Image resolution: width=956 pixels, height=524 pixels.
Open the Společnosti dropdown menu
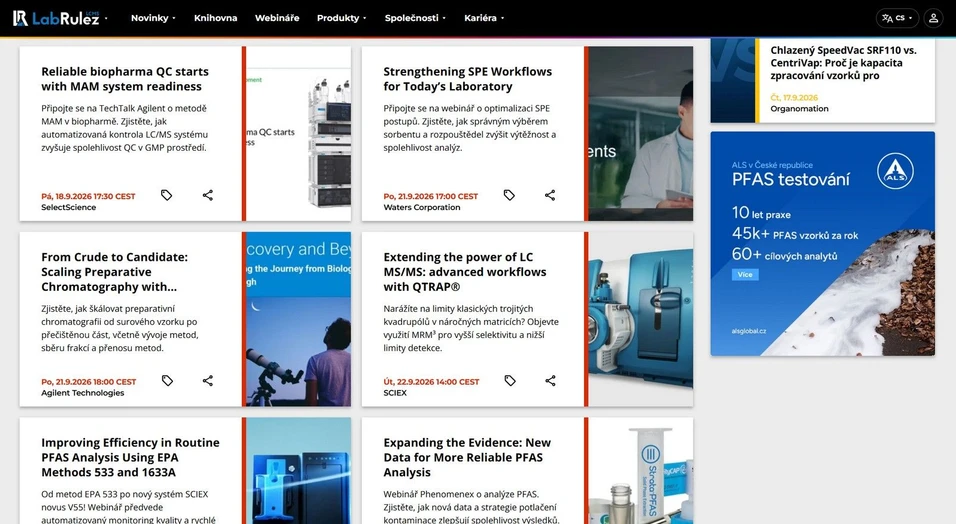click(415, 18)
